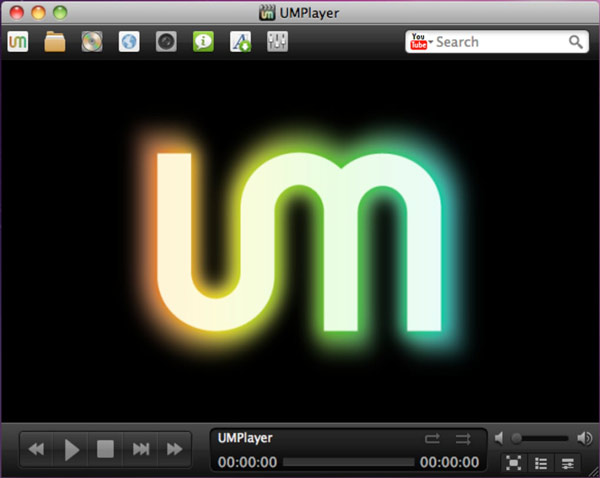Click the UM logo in the video area
The image size is (600, 478).
click(299, 242)
